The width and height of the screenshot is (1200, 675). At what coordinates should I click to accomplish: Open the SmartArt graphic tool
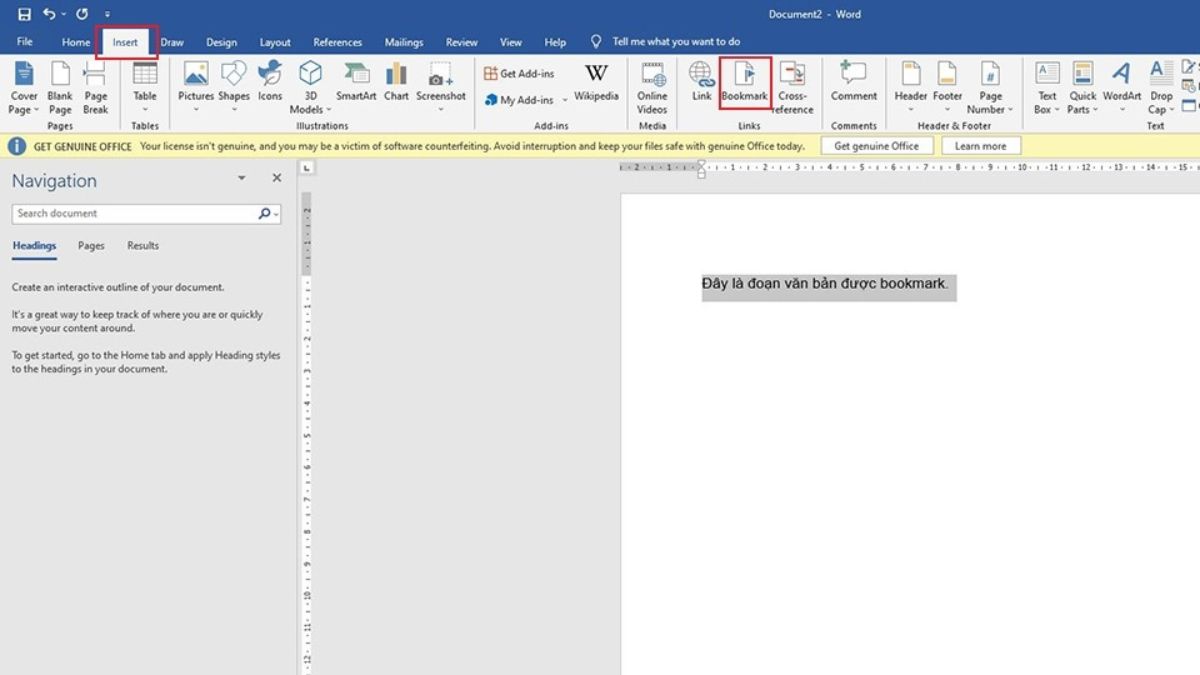(x=356, y=82)
